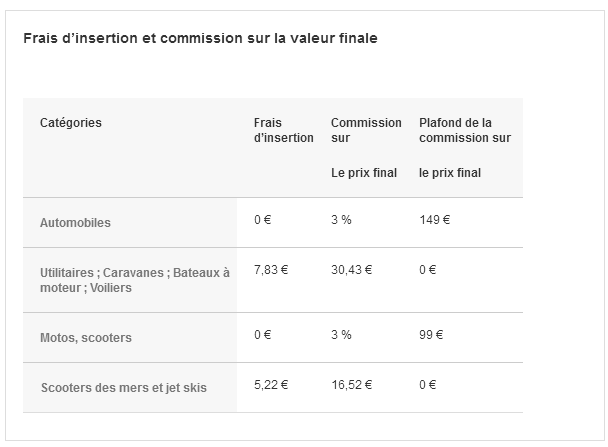Click the Automobiles 3 % commission cell

pos(341,220)
